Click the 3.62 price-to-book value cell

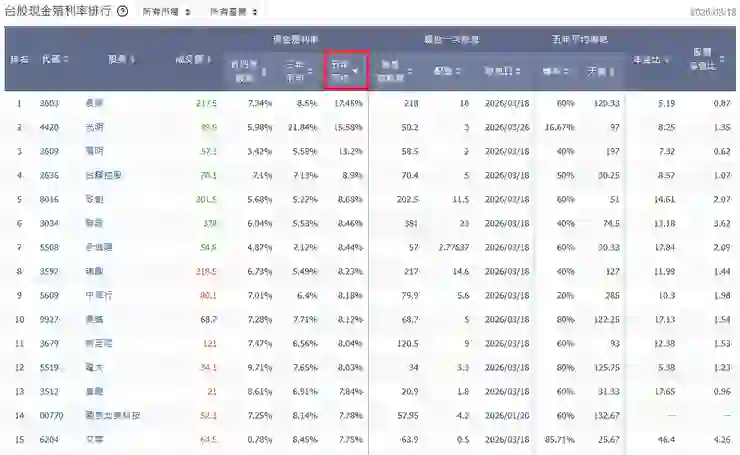722,223
